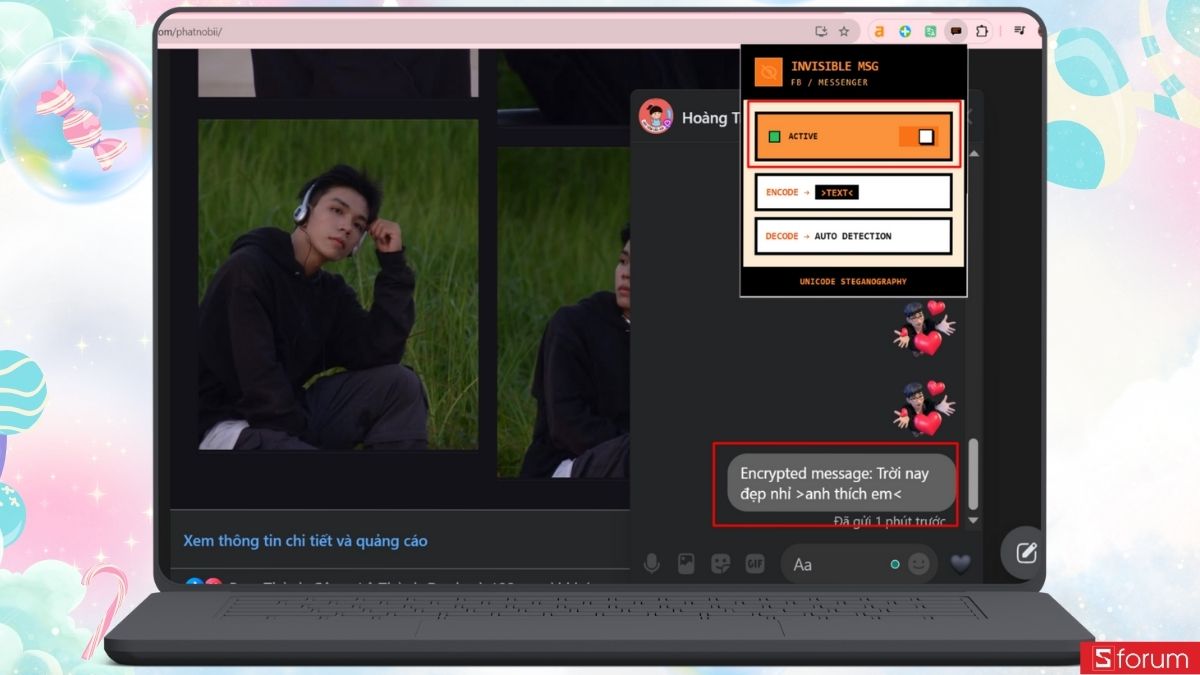The width and height of the screenshot is (1200, 675).
Task: Send a heart reaction icon
Action: [960, 564]
